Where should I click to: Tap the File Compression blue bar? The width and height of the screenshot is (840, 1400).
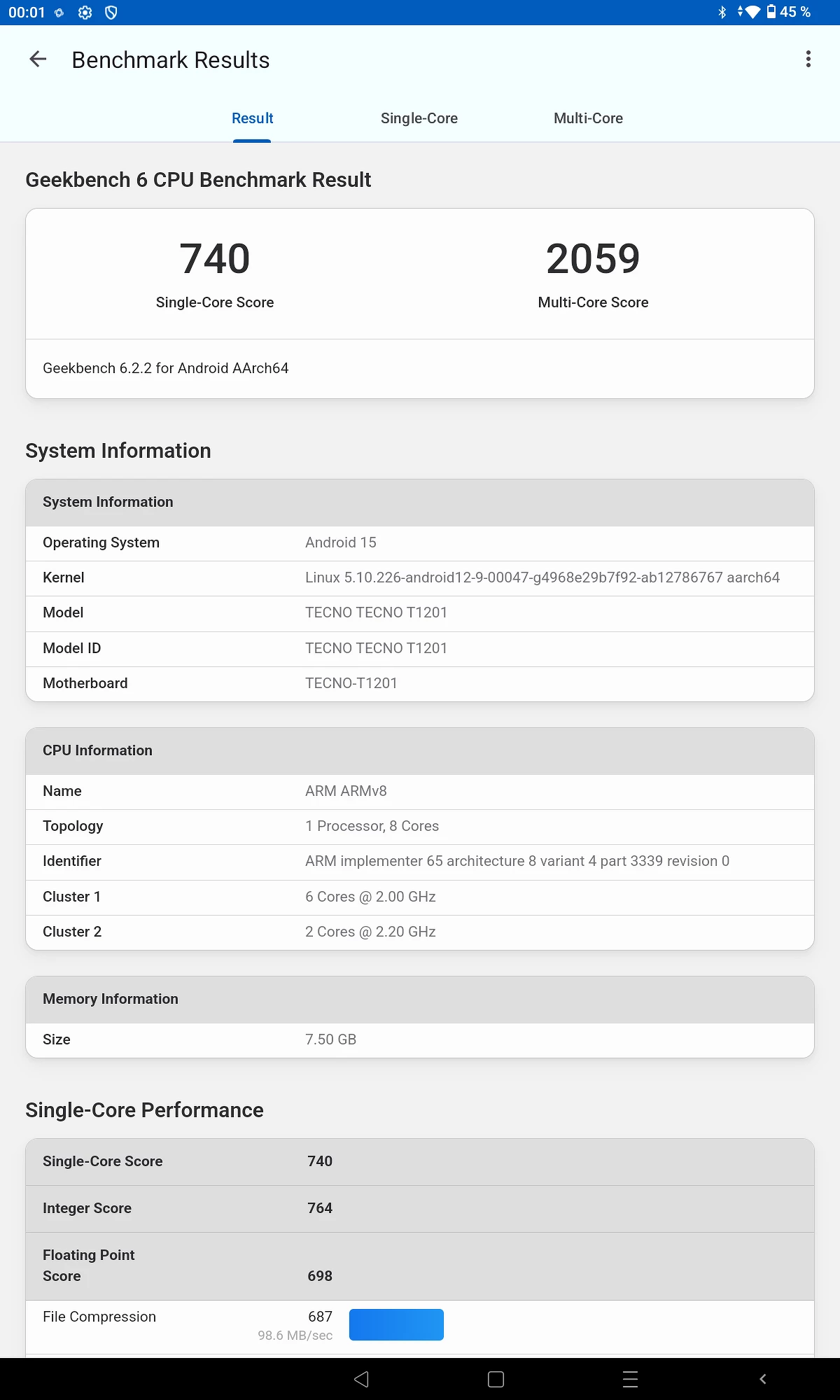pyautogui.click(x=396, y=1324)
